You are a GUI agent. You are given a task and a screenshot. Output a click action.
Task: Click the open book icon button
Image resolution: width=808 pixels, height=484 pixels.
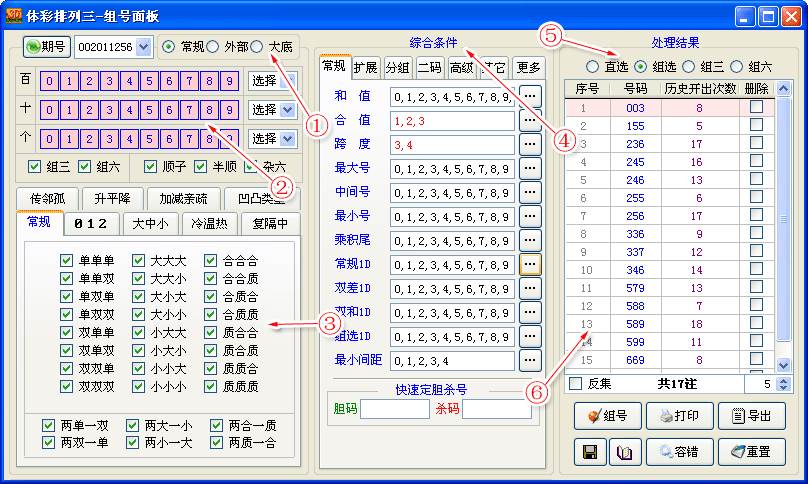tap(623, 452)
